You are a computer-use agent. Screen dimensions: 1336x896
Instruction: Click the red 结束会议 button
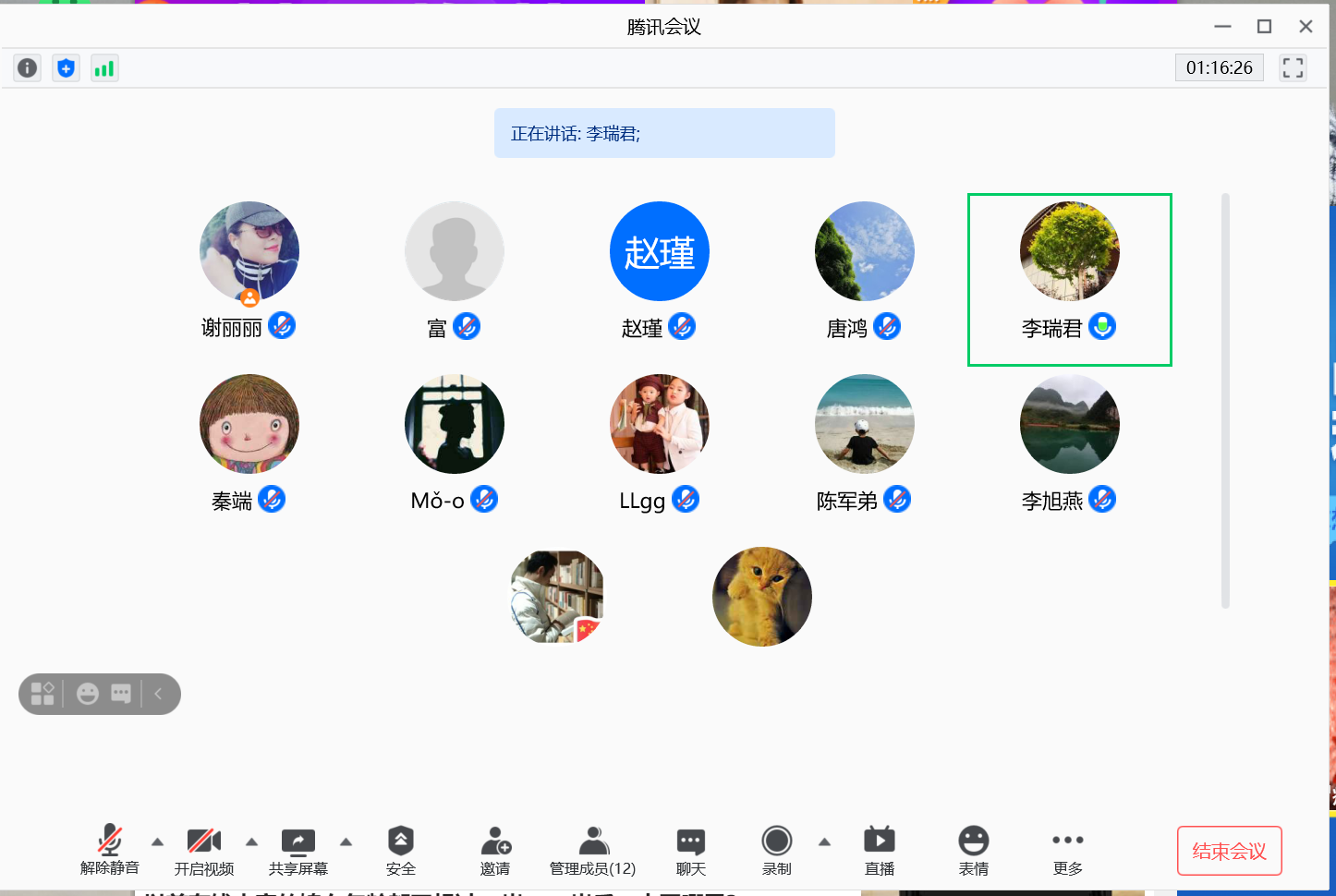coord(1230,851)
